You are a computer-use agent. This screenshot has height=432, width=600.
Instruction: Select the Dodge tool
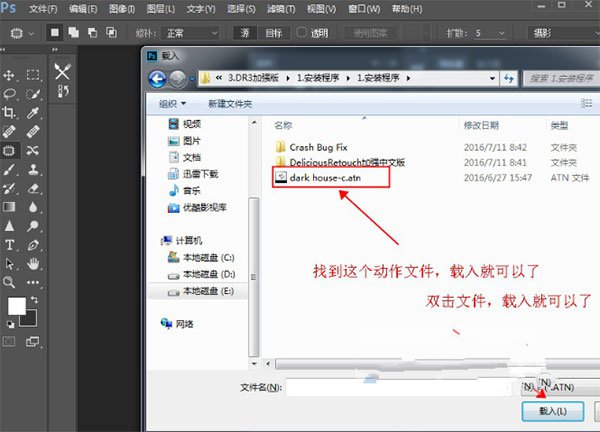33,226
